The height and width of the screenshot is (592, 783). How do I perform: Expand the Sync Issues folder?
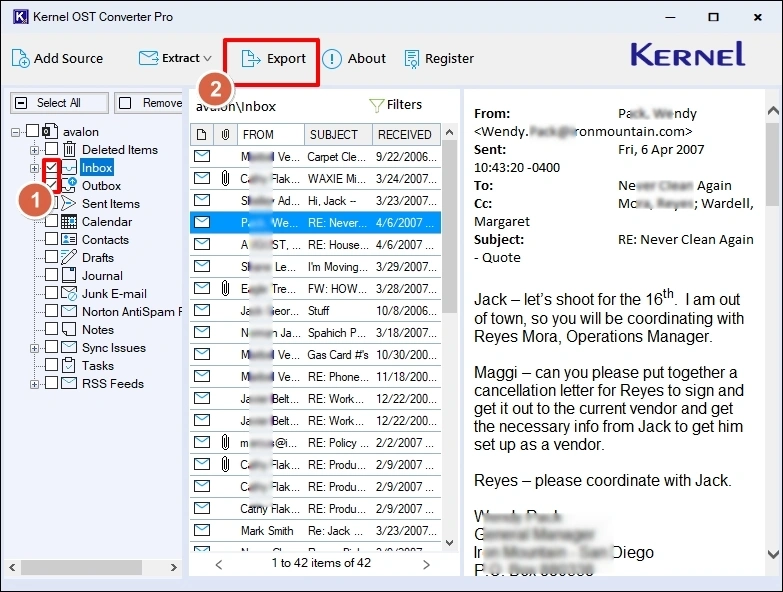(34, 348)
